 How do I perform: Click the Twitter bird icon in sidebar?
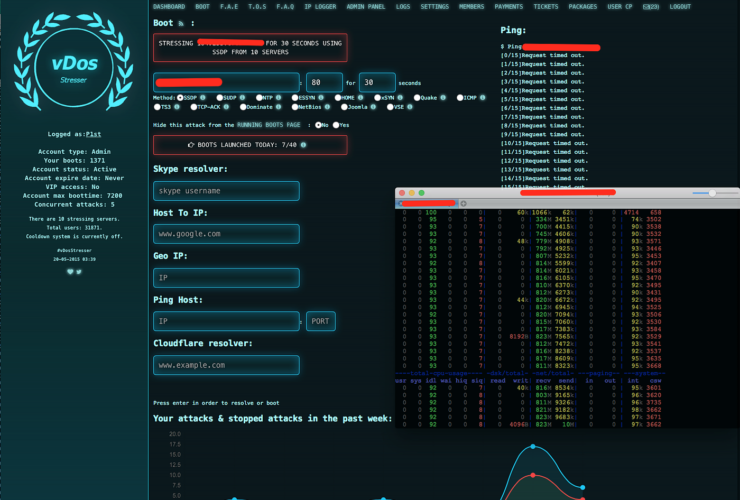click(78, 271)
